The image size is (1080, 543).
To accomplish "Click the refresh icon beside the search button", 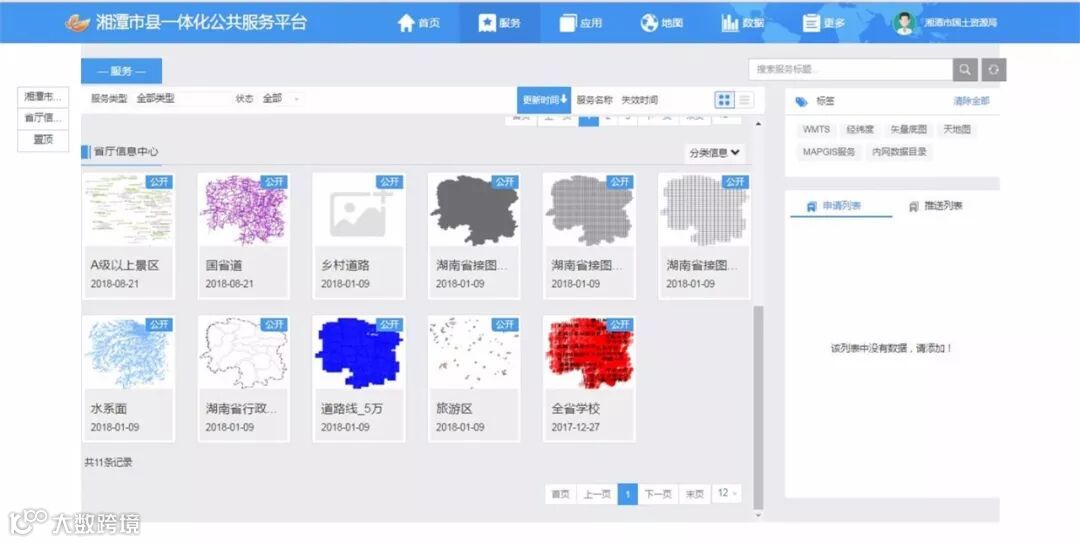I will 993,70.
